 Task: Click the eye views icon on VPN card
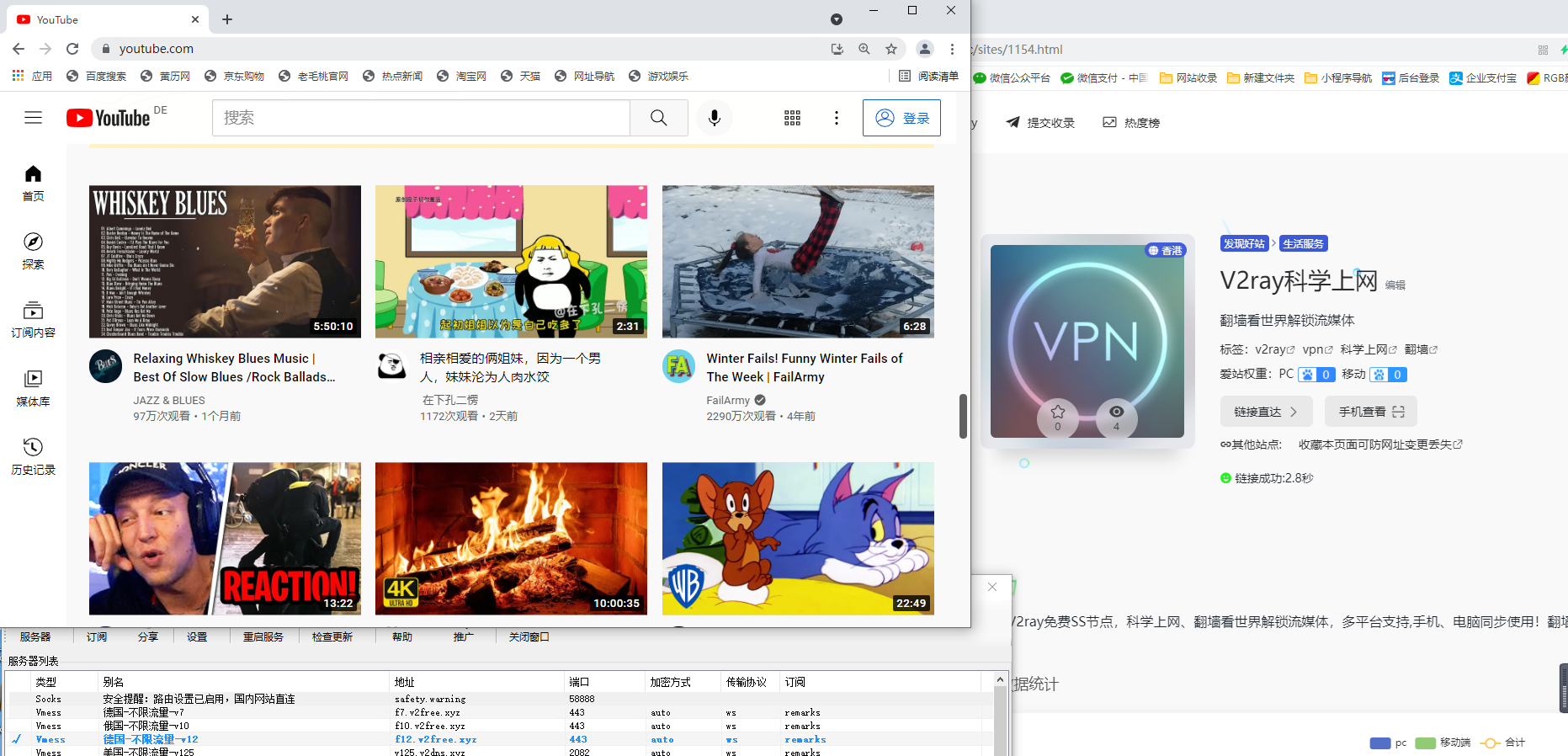(1116, 412)
